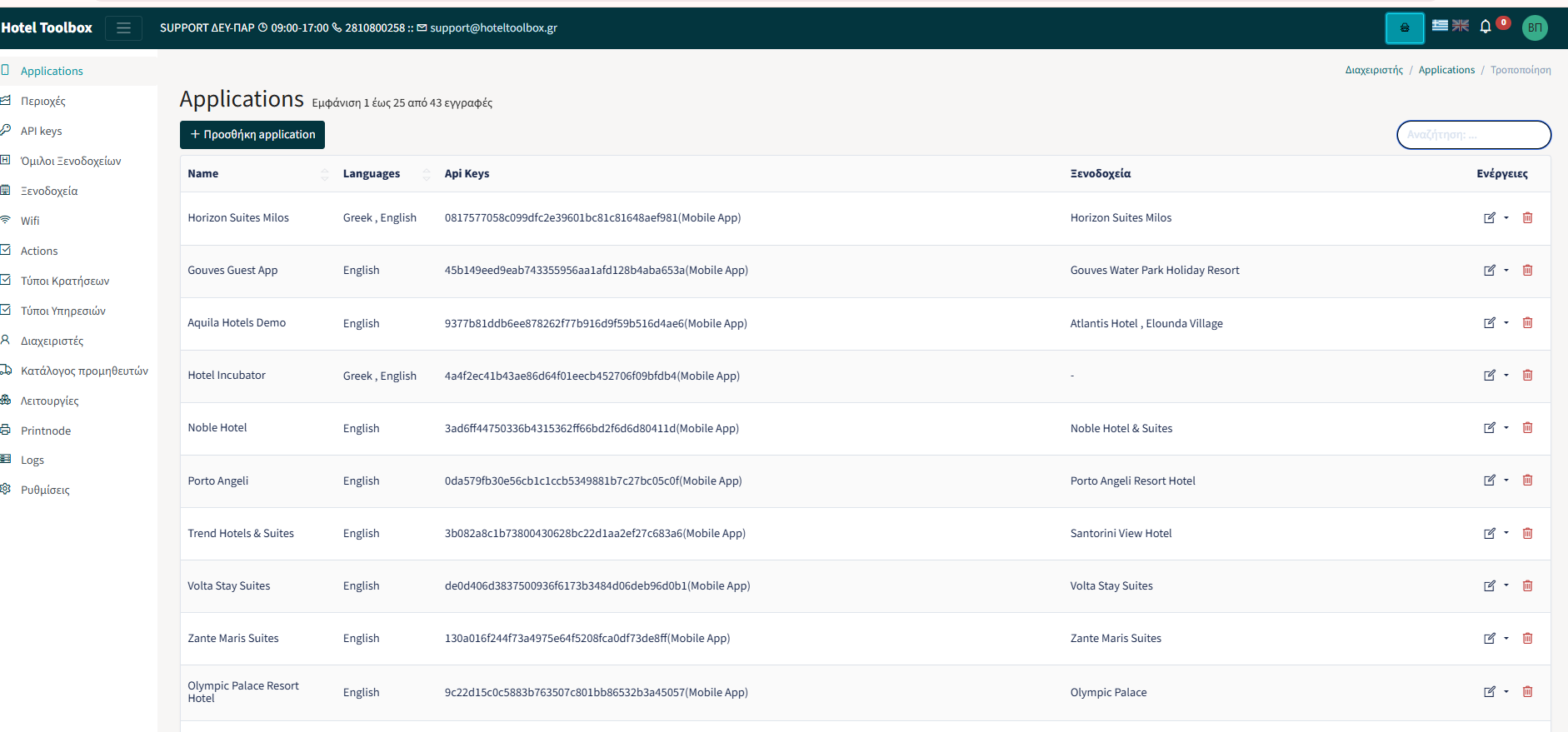Edit the Aquila Hotels Demo application
The image size is (1568, 732).
tap(1490, 322)
